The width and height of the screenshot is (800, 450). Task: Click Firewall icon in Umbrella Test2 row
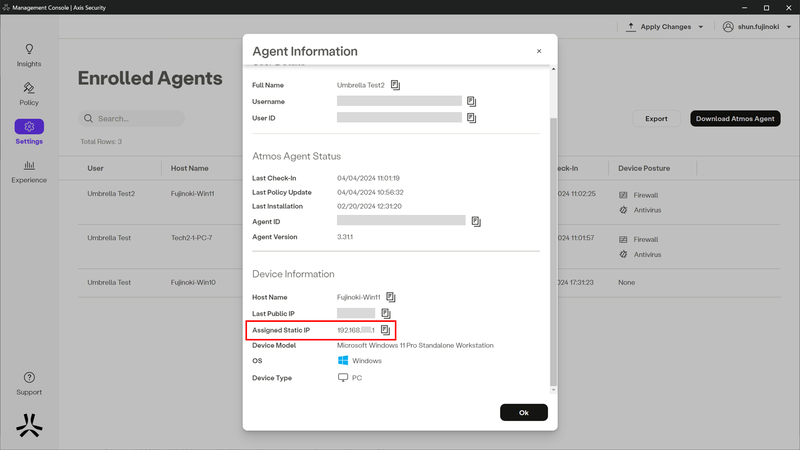623,195
